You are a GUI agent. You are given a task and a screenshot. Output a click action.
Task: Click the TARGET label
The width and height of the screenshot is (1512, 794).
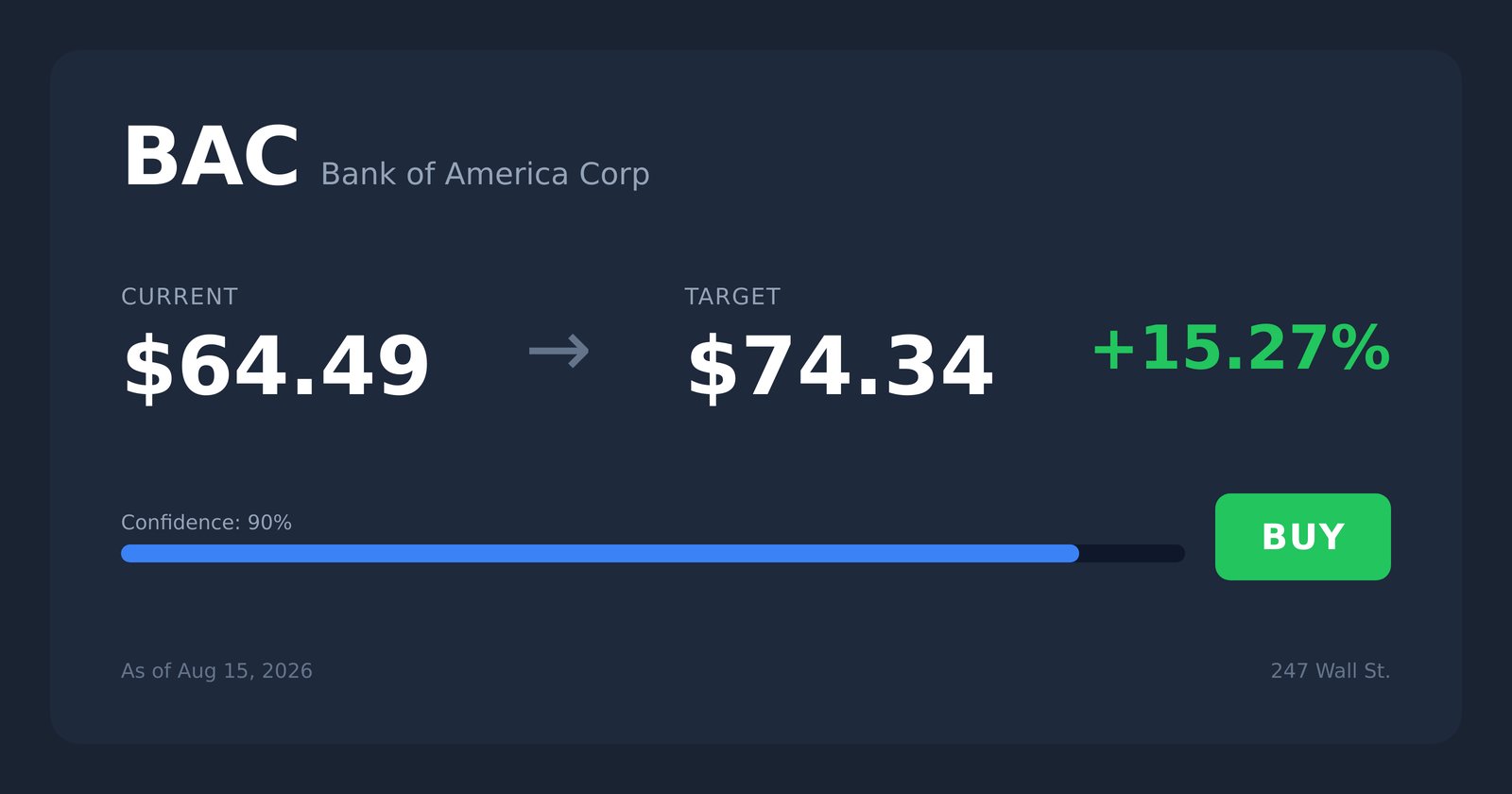point(732,297)
